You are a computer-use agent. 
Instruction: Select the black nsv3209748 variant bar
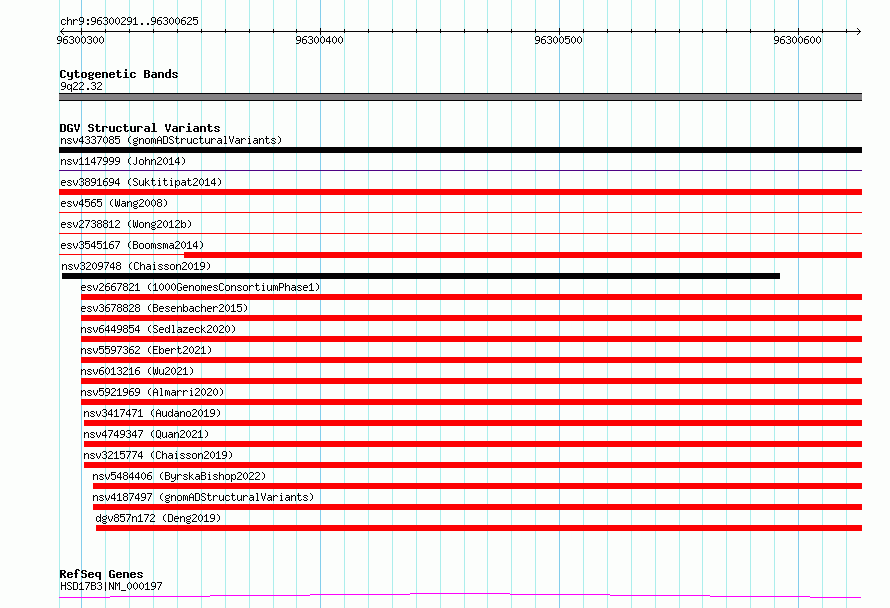coord(421,276)
